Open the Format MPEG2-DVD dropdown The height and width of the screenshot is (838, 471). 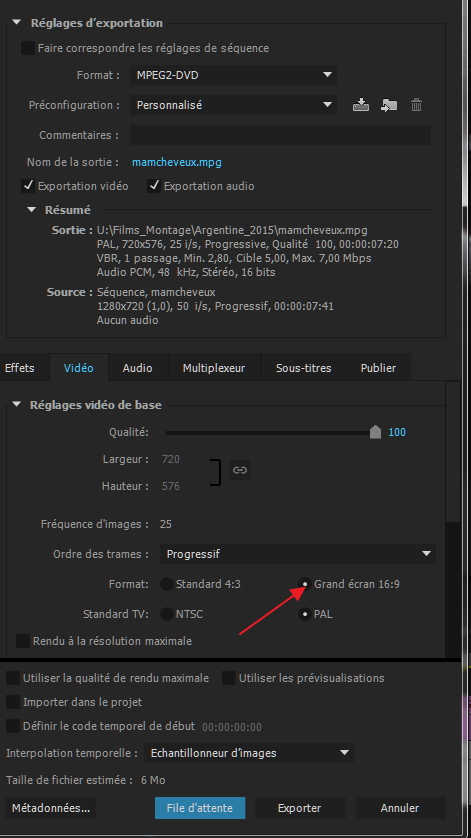point(233,75)
